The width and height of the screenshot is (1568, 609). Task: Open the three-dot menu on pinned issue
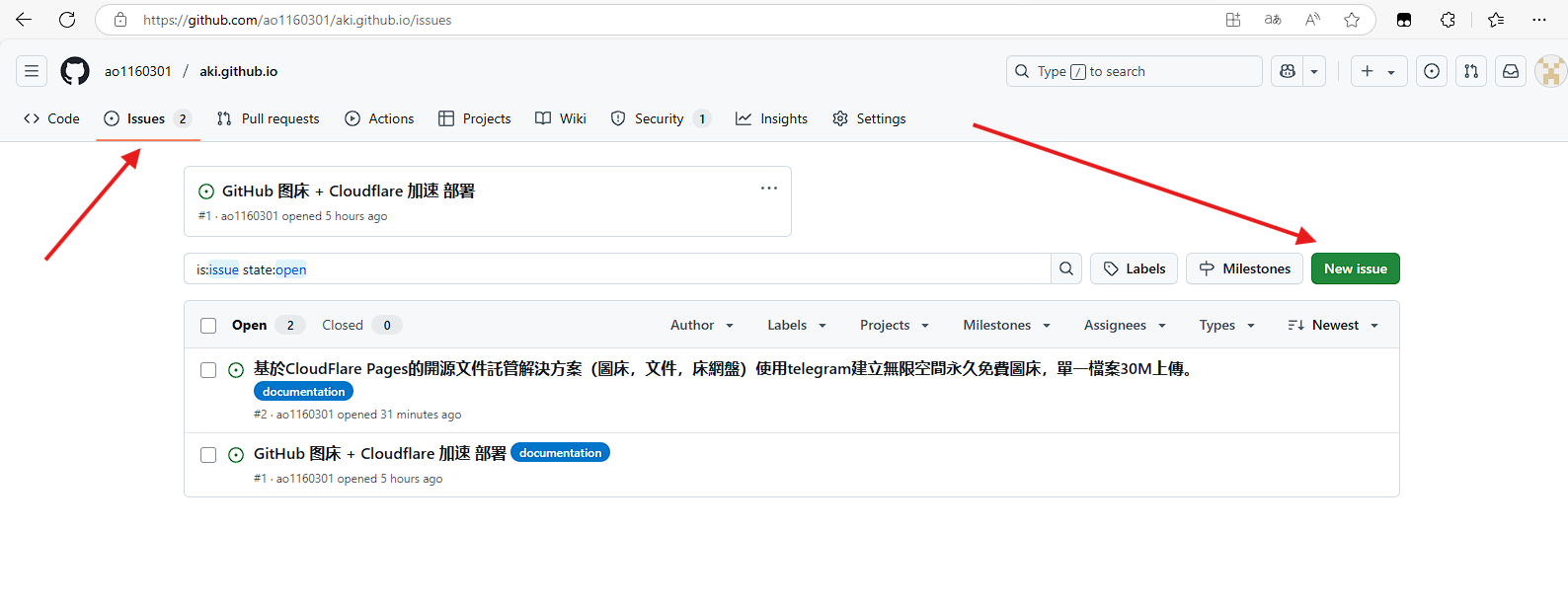pyautogui.click(x=769, y=189)
